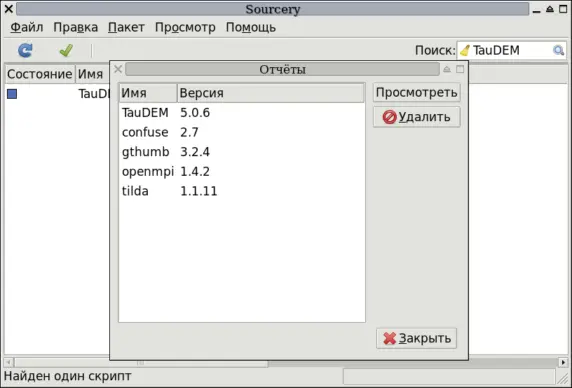Viewport: 572px width, 388px height.
Task: Sort reports by Имя column header
Action: [148, 93]
